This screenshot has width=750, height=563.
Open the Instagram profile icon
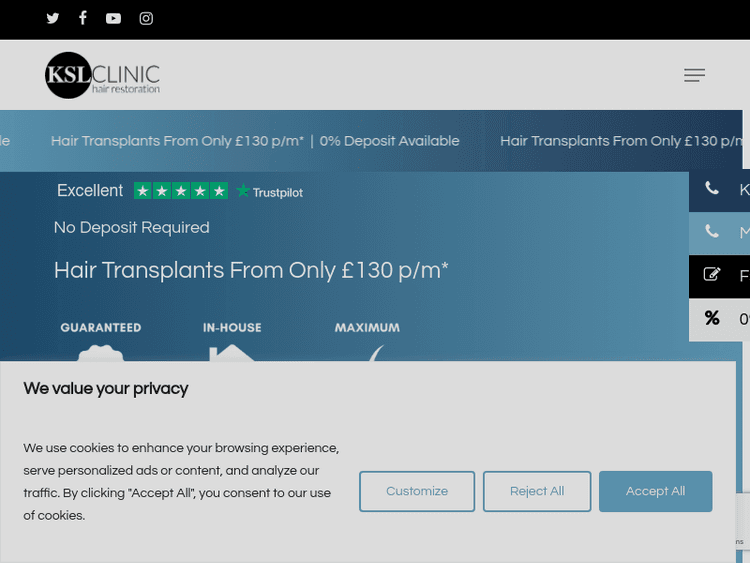(146, 18)
